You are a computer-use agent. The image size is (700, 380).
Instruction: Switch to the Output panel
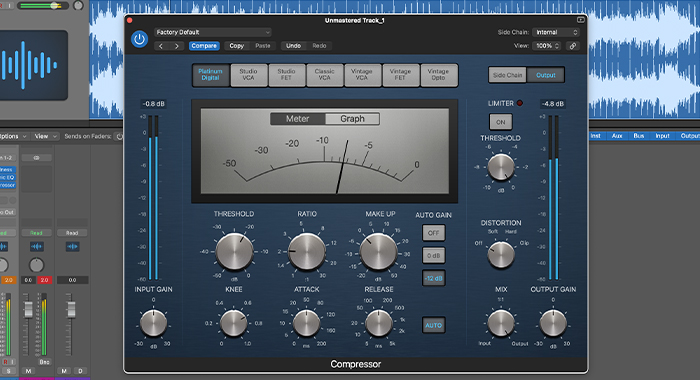546,75
